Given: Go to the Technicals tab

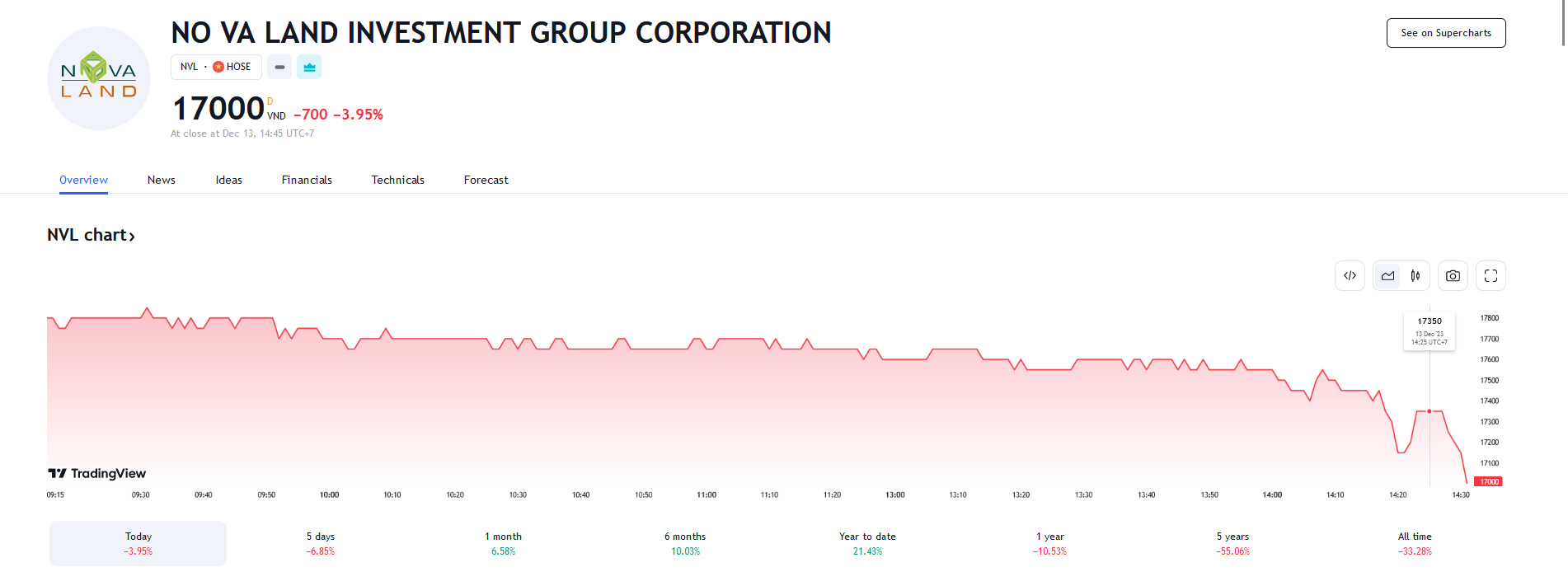Looking at the screenshot, I should pos(397,180).
